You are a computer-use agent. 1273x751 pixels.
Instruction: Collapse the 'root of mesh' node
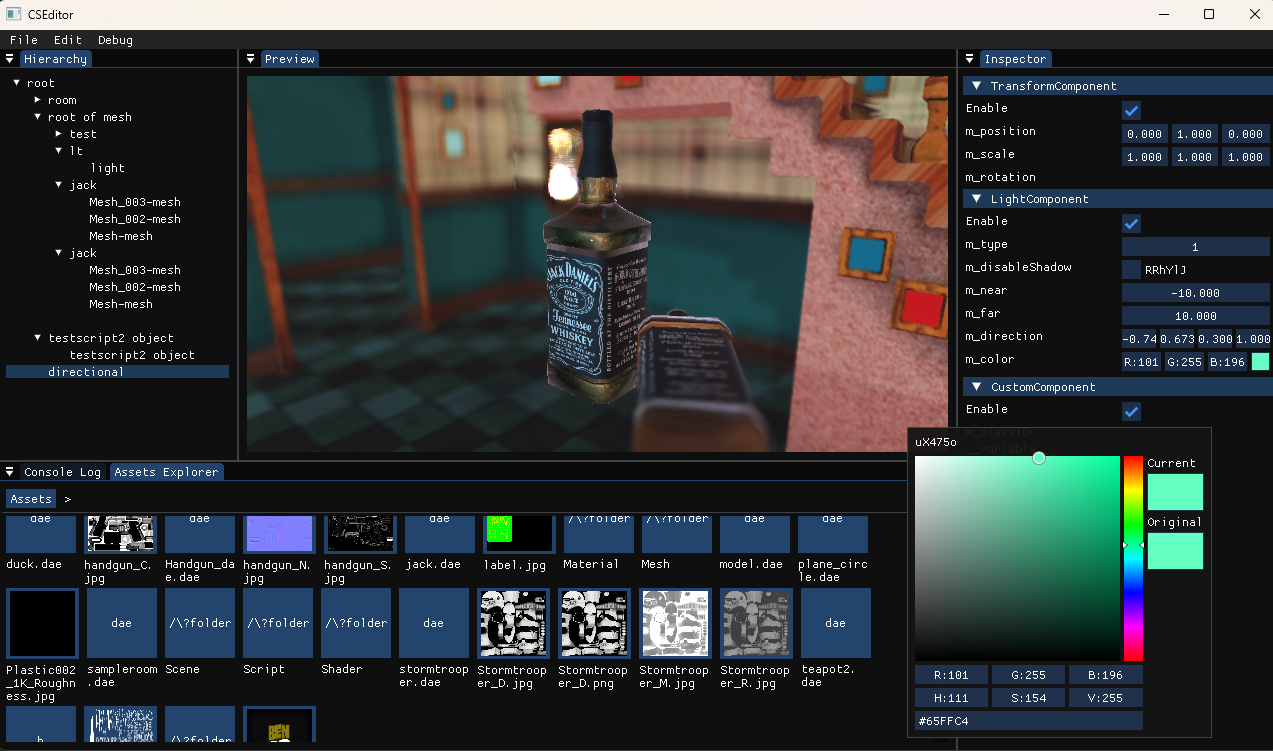[38, 117]
